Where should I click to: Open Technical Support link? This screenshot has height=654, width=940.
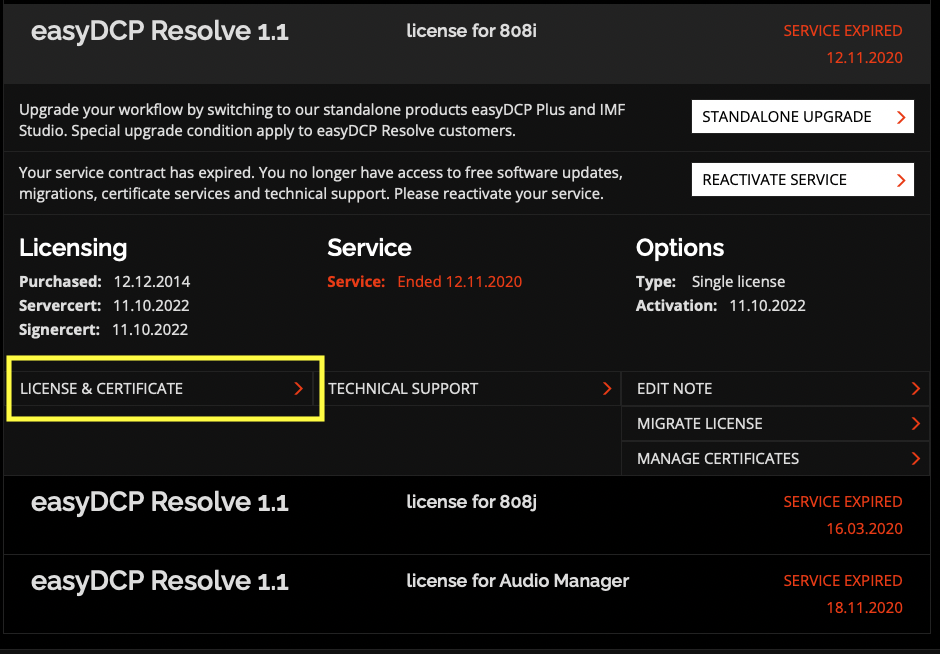click(469, 388)
